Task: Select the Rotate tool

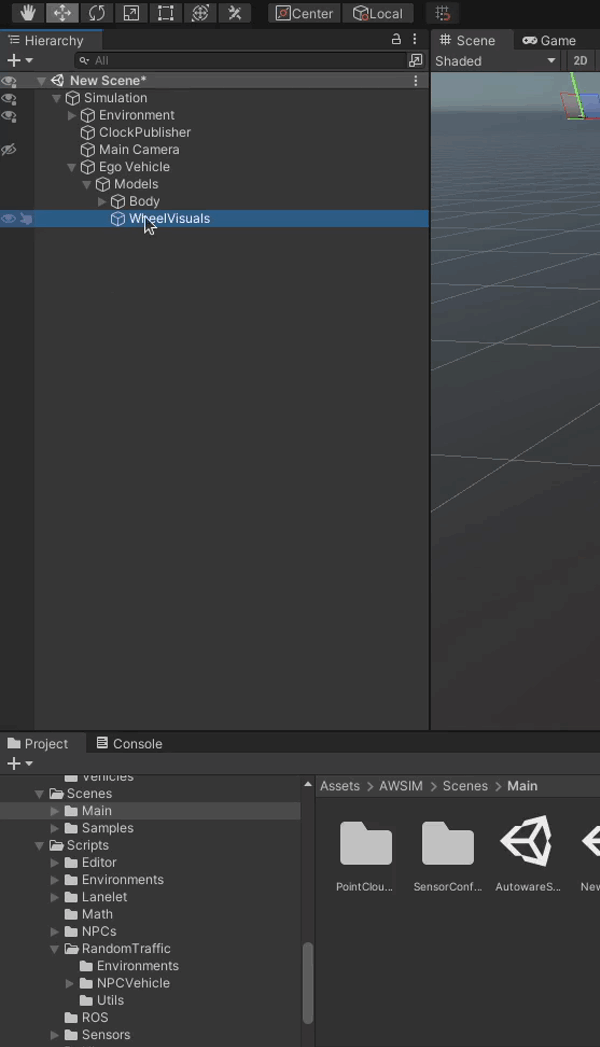Action: point(96,13)
